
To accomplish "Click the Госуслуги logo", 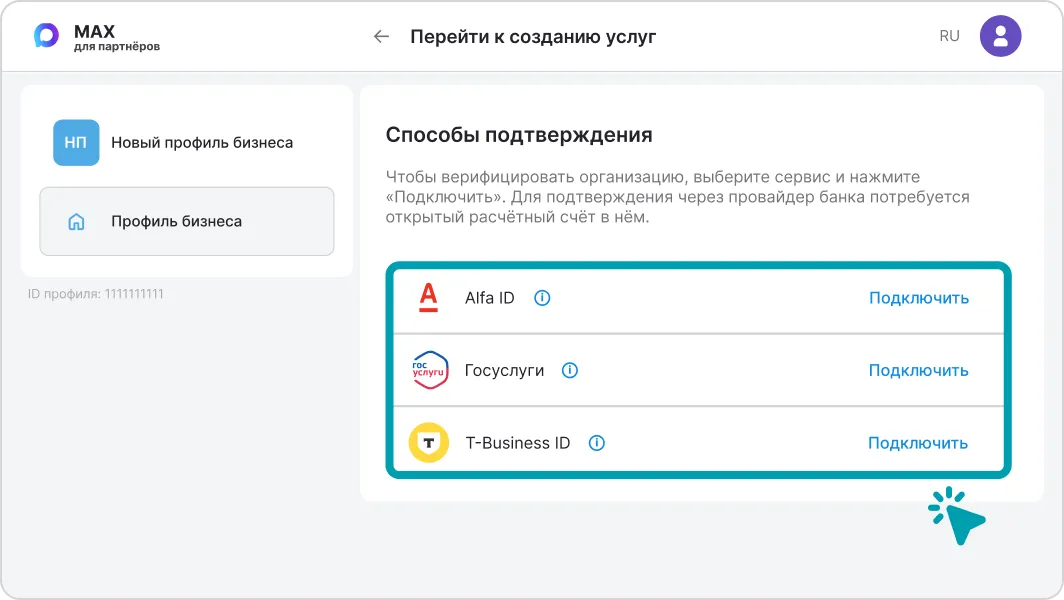I will [x=430, y=370].
